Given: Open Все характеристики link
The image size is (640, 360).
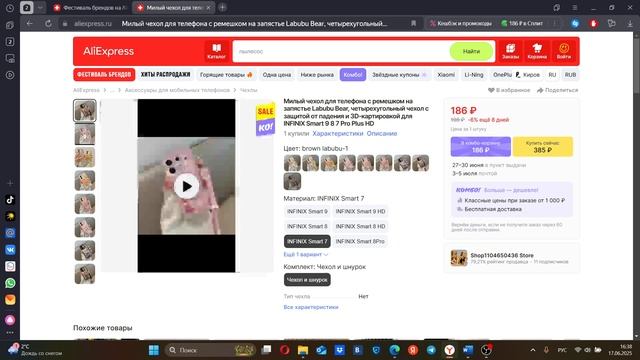Looking at the screenshot, I should point(311,307).
